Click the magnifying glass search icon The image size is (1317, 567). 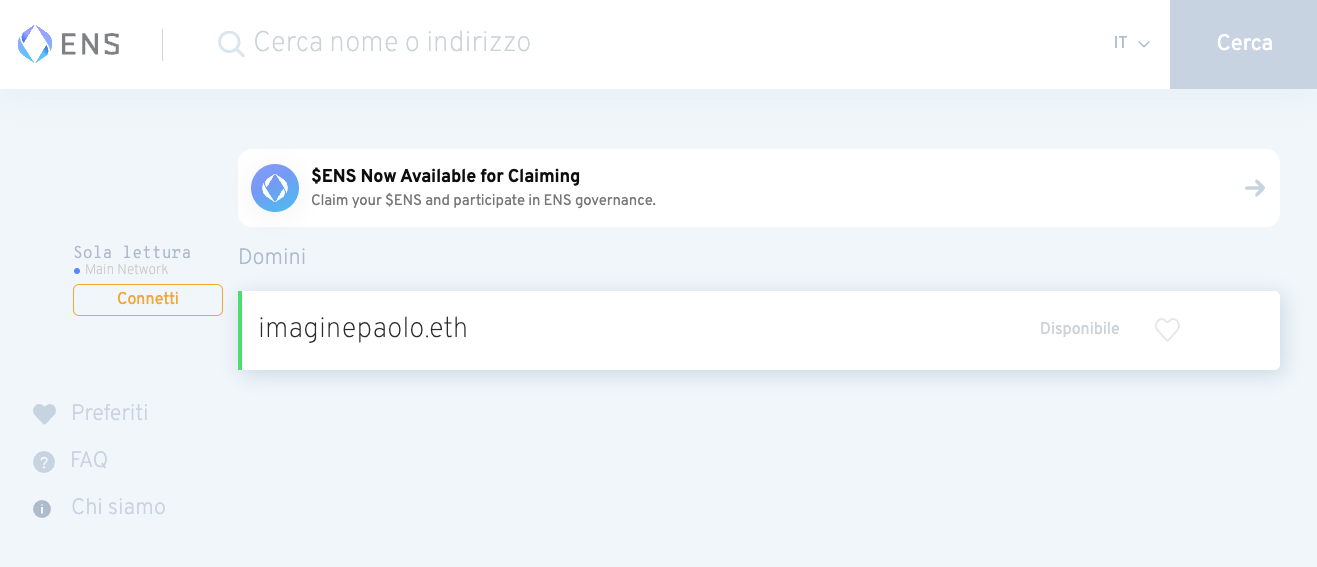231,44
